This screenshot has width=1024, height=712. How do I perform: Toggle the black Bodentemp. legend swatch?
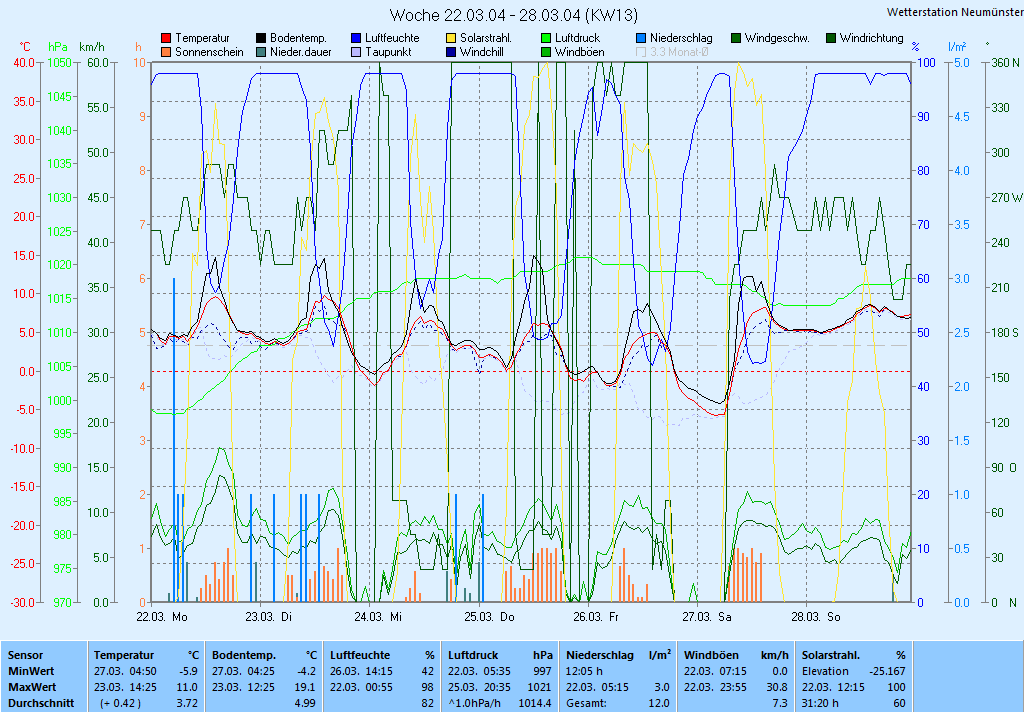[x=261, y=39]
